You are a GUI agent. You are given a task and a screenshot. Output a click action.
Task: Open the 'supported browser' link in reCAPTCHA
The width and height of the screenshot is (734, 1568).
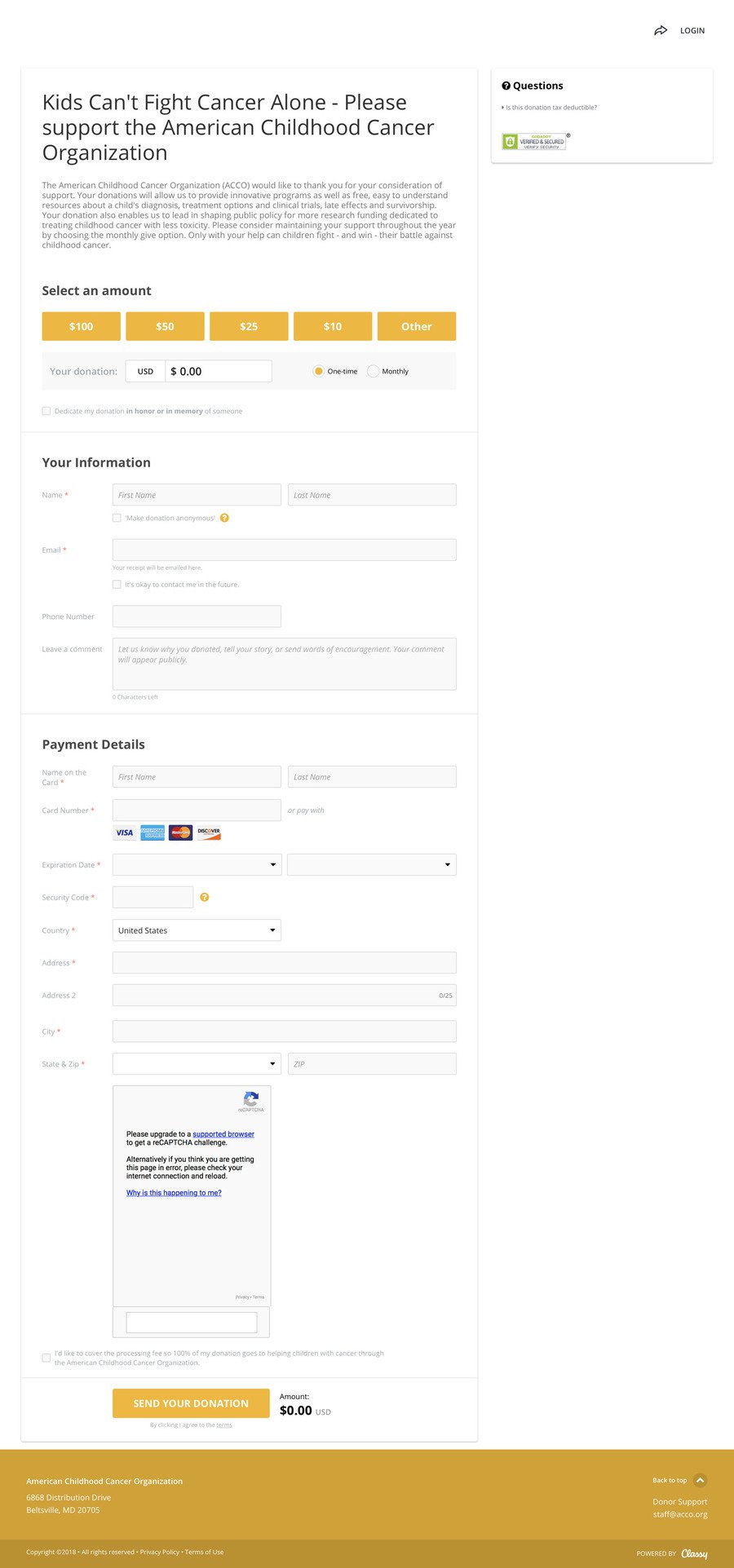(x=223, y=1134)
